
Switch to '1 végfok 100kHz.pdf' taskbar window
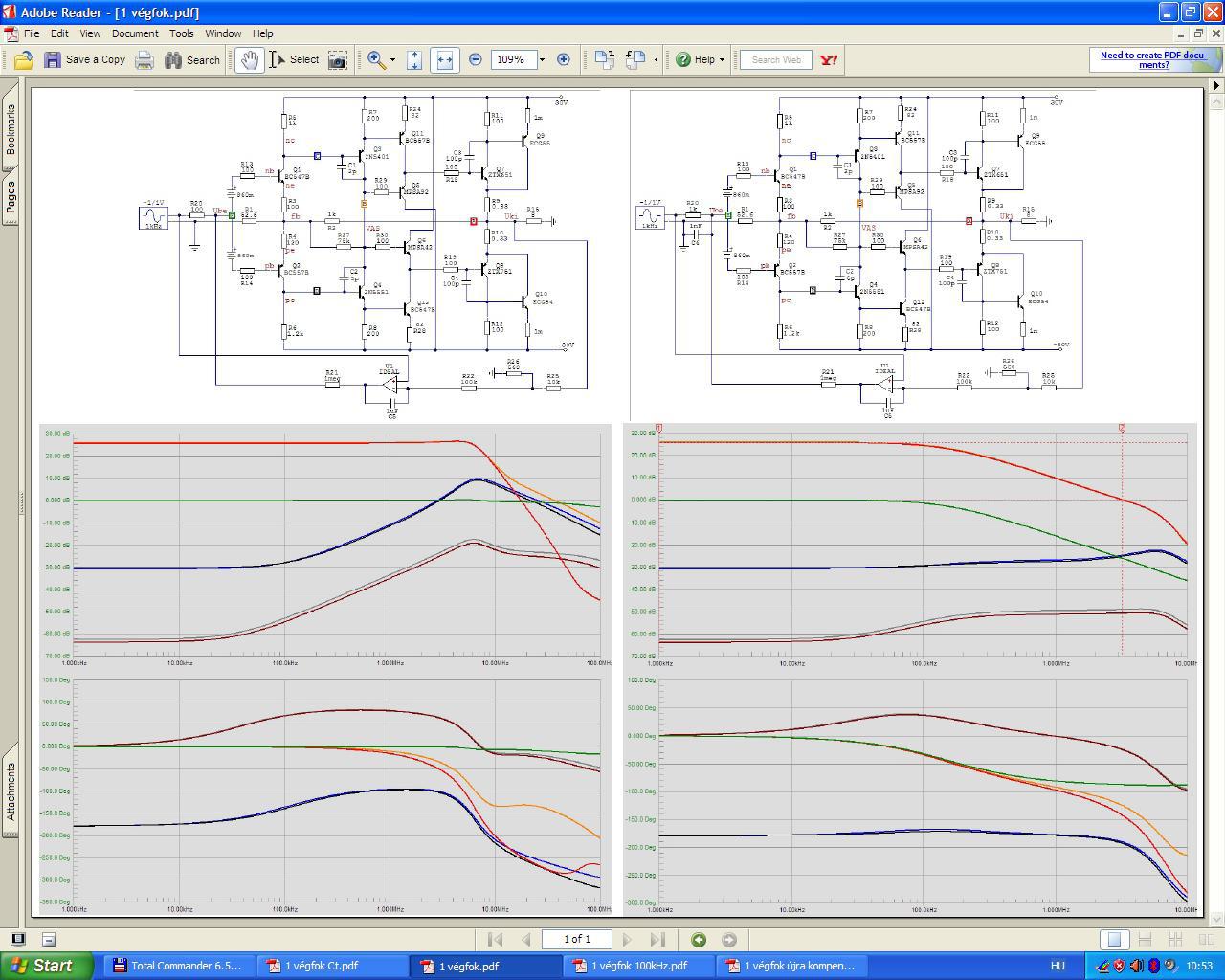[638, 966]
